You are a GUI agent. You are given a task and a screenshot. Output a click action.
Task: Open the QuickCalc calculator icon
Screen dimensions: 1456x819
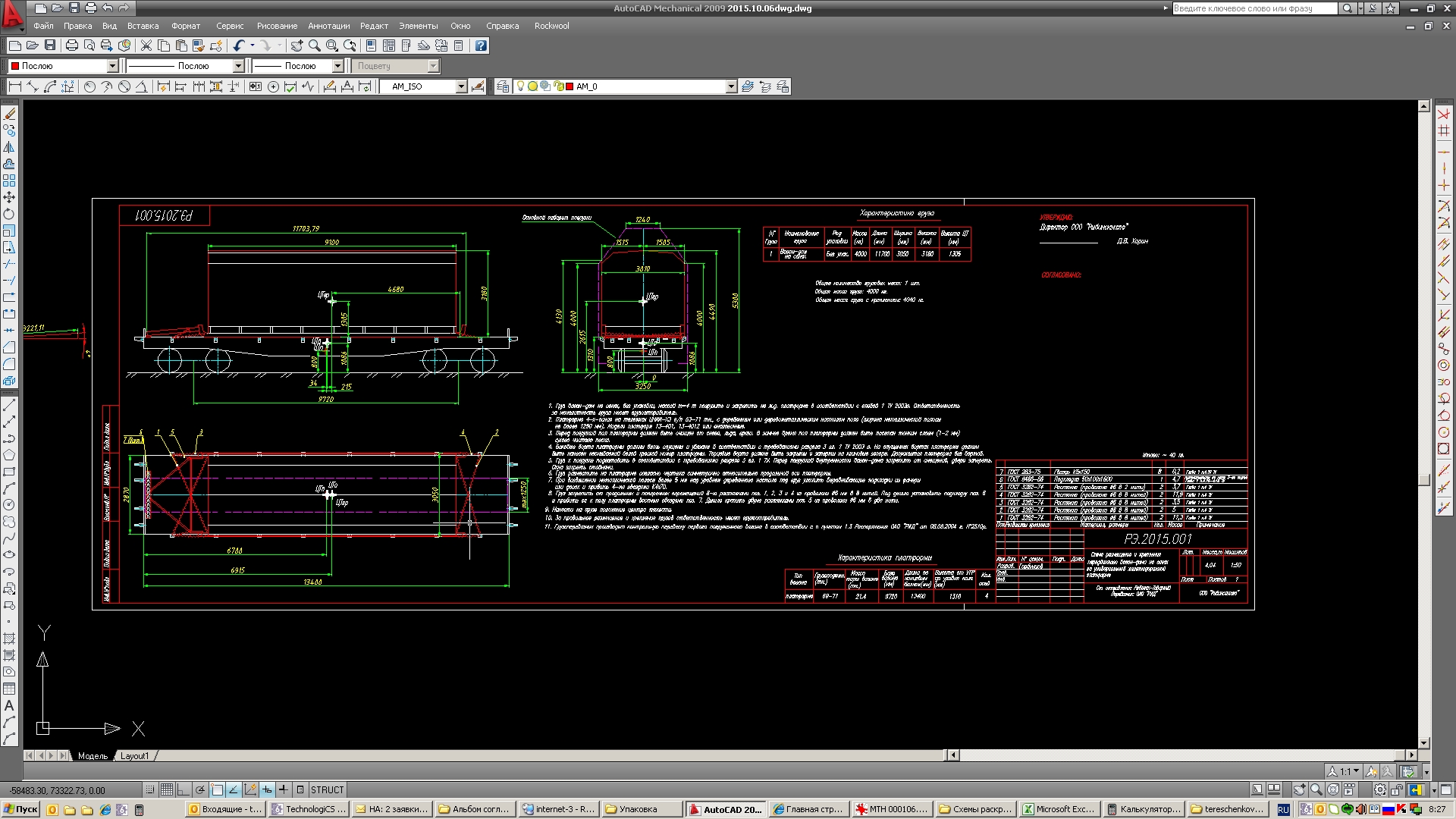(459, 45)
